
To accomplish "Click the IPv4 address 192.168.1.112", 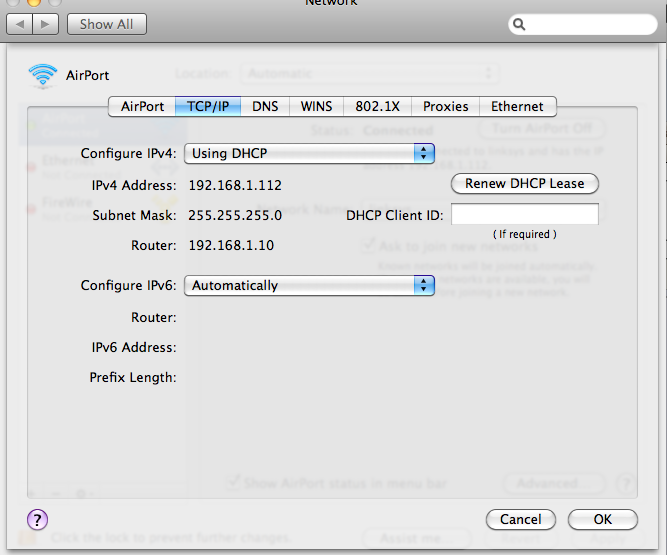I will click(235, 185).
